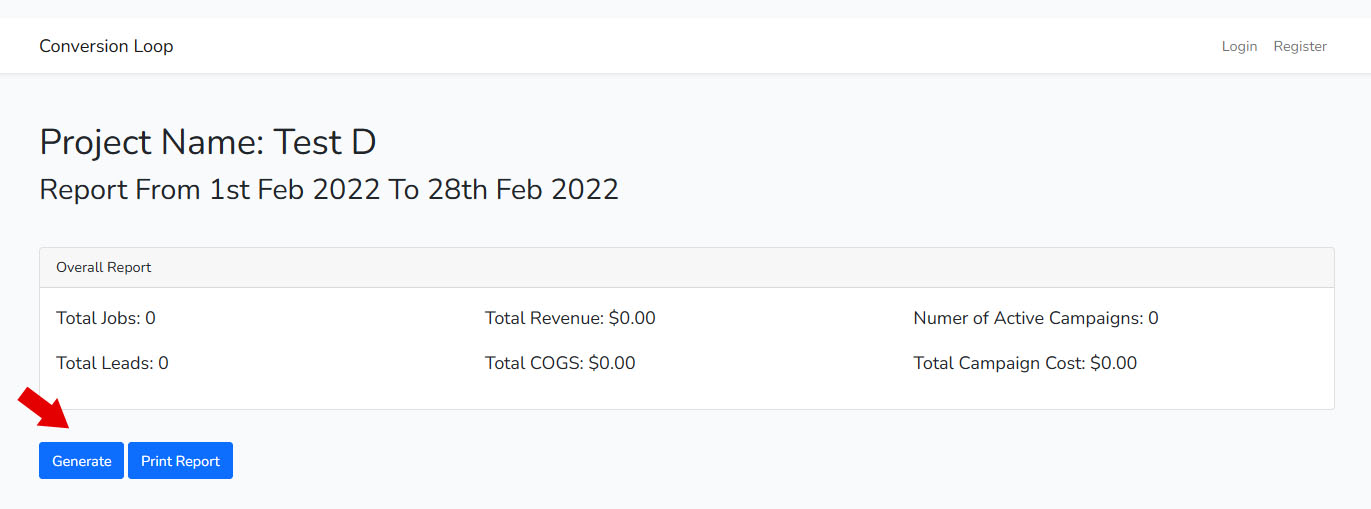Click the "Test D" project title text

tap(325, 142)
